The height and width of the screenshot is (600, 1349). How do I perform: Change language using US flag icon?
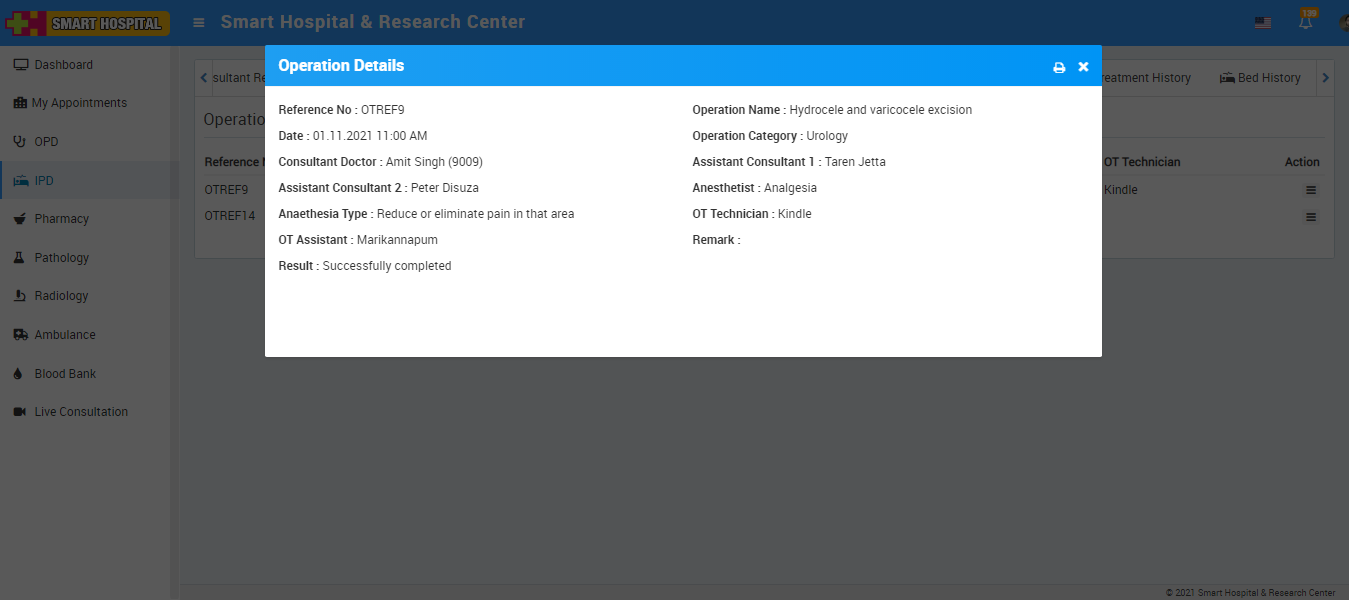[x=1263, y=23]
